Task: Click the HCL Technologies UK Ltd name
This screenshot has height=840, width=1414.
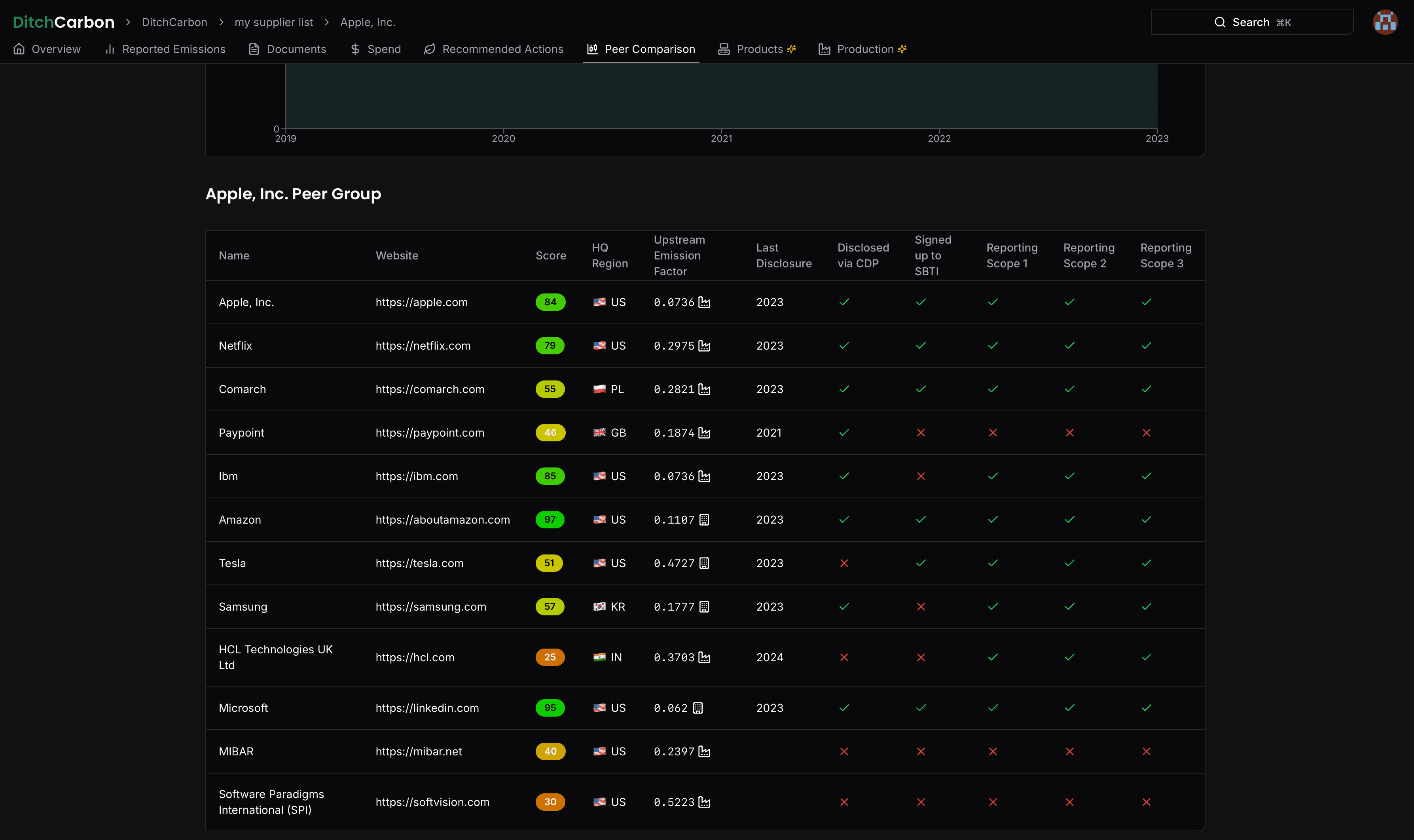Action: tap(276, 658)
